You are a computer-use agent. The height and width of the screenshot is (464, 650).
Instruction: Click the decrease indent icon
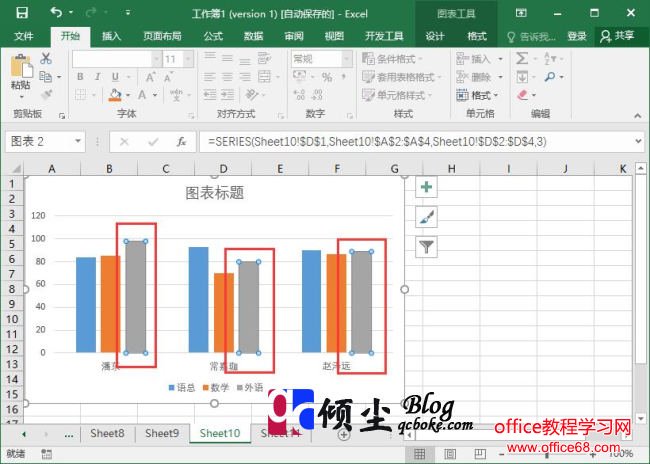pos(210,95)
